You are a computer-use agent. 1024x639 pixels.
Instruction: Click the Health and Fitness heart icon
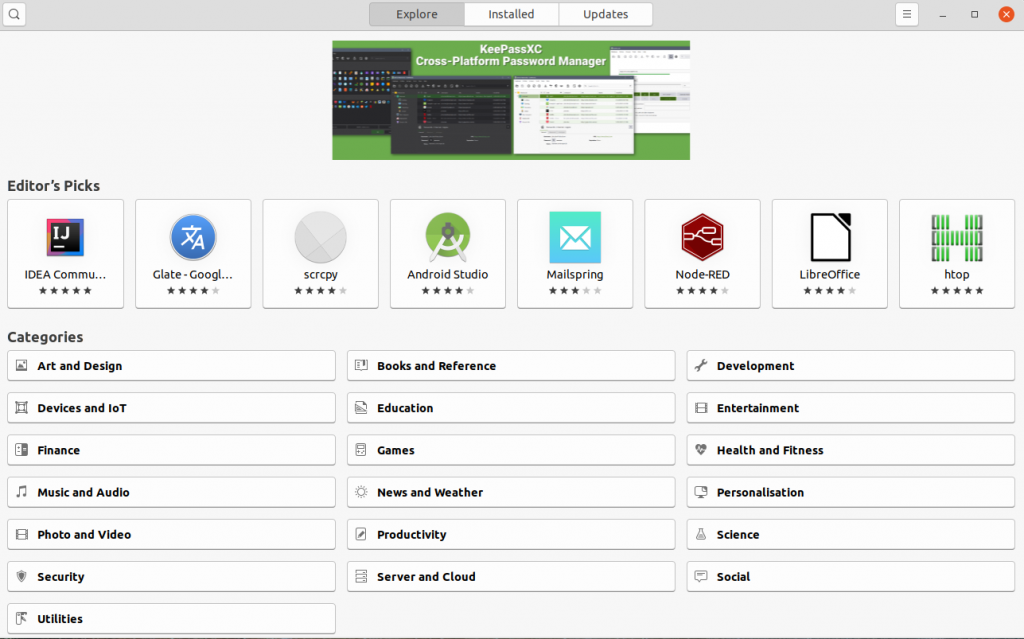pyautogui.click(x=701, y=450)
